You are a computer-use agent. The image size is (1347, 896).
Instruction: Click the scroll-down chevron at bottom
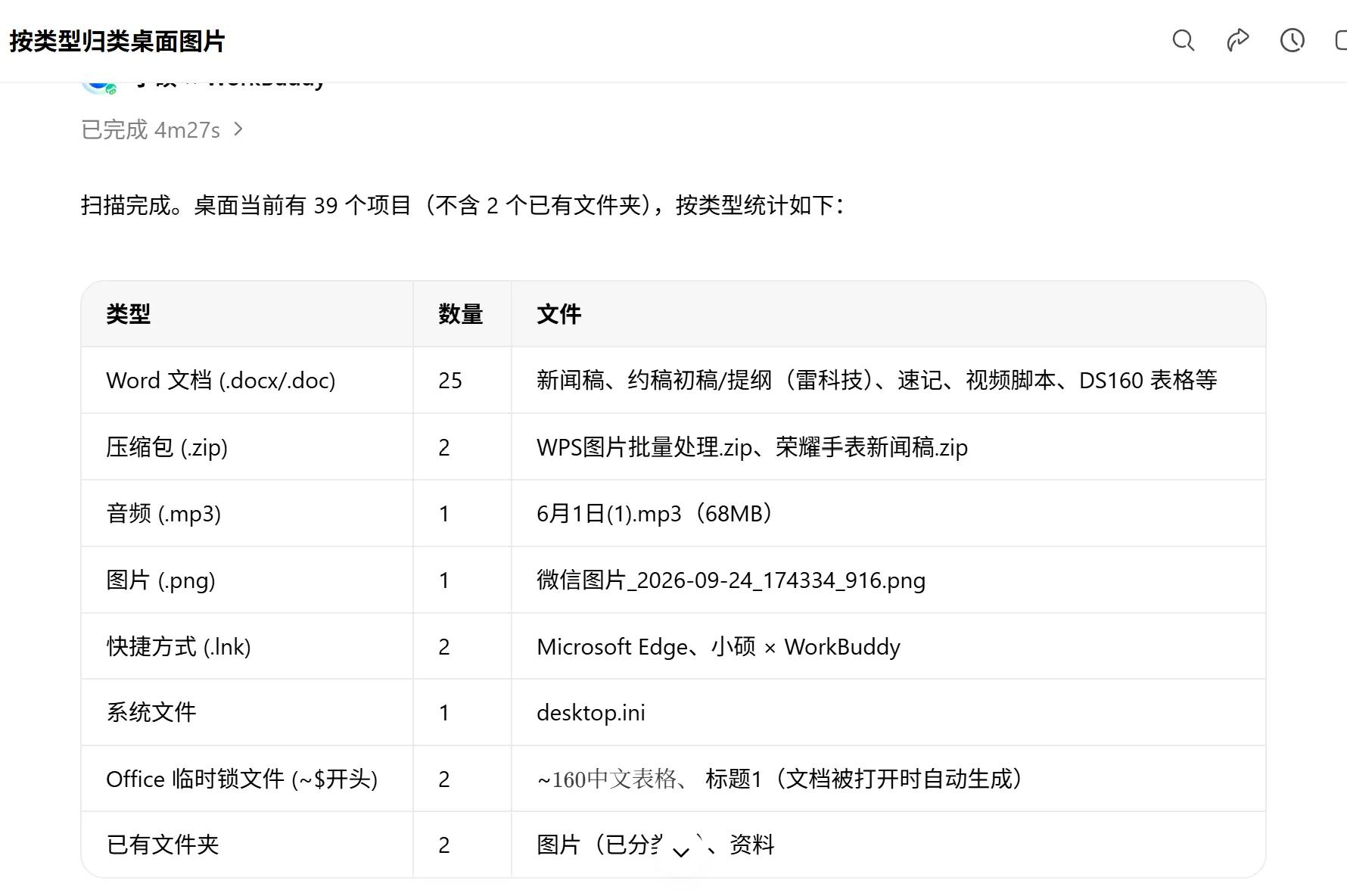pyautogui.click(x=681, y=852)
